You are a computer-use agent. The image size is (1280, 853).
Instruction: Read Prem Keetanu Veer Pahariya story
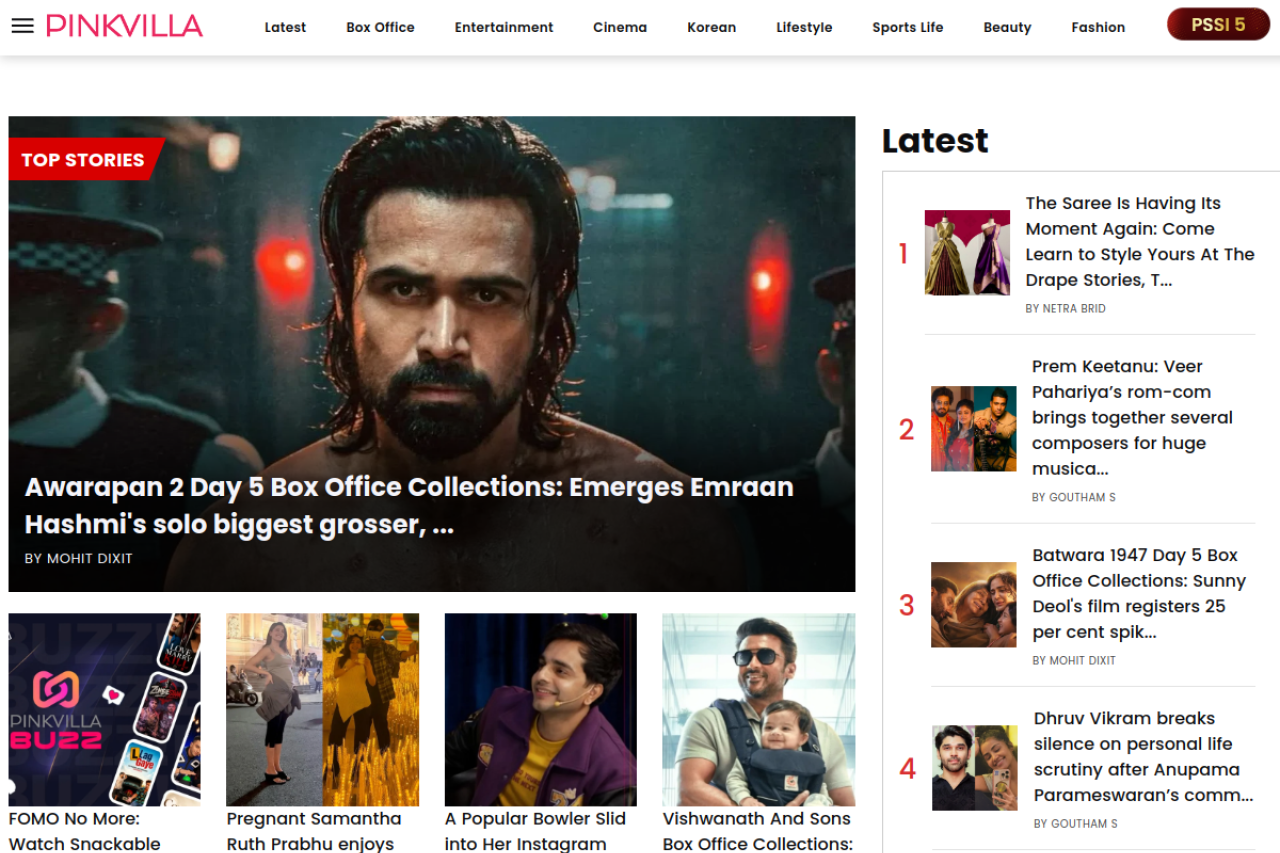click(1133, 418)
